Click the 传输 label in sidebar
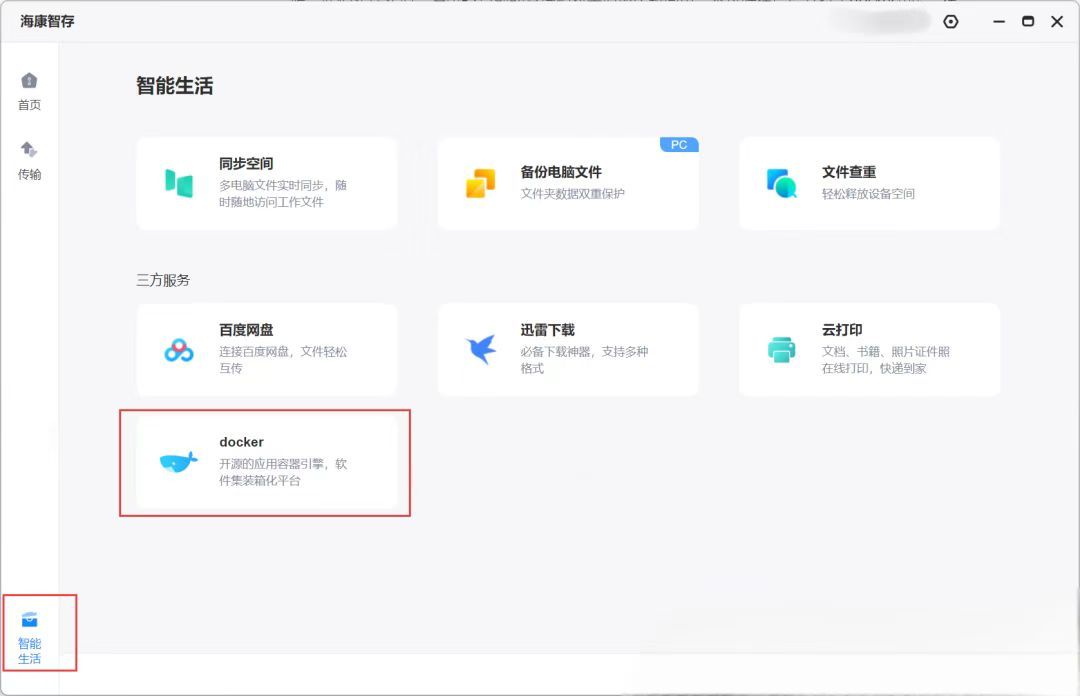 [x=29, y=174]
